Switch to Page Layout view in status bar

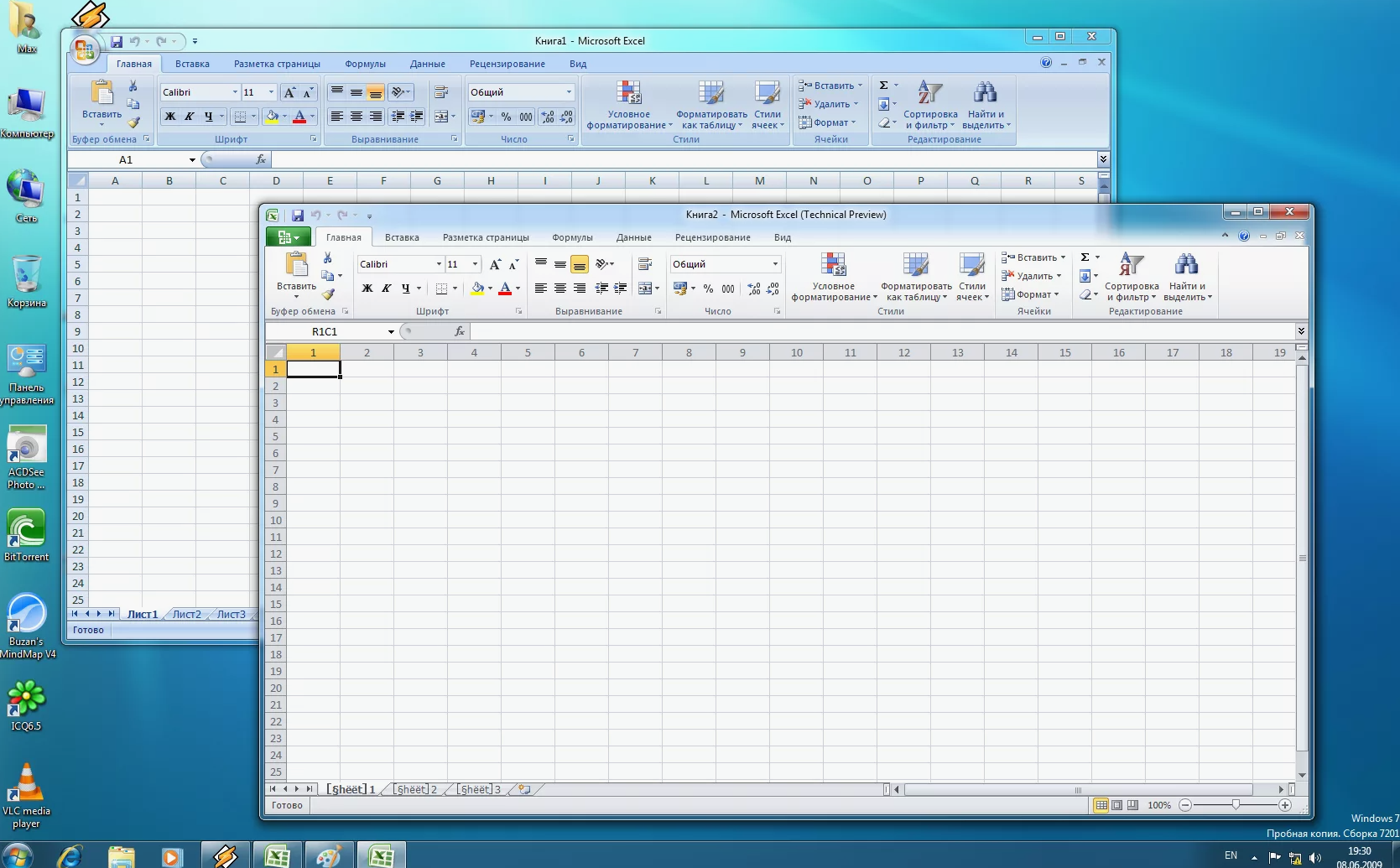point(1116,805)
